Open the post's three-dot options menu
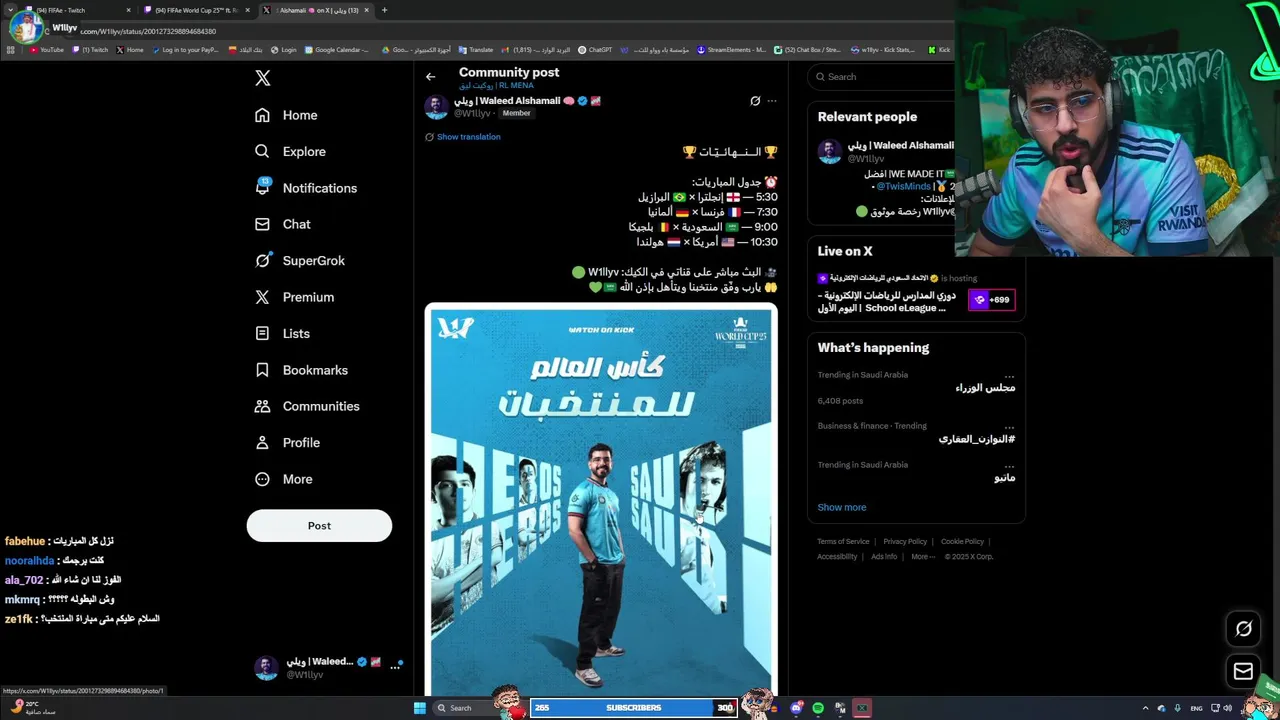The height and width of the screenshot is (720, 1280). (x=771, y=101)
